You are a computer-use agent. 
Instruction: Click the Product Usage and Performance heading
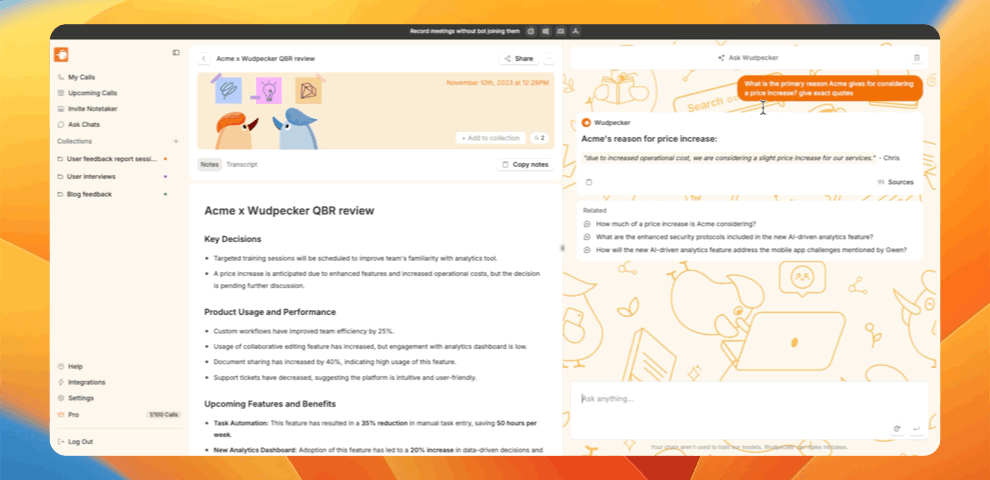(270, 312)
